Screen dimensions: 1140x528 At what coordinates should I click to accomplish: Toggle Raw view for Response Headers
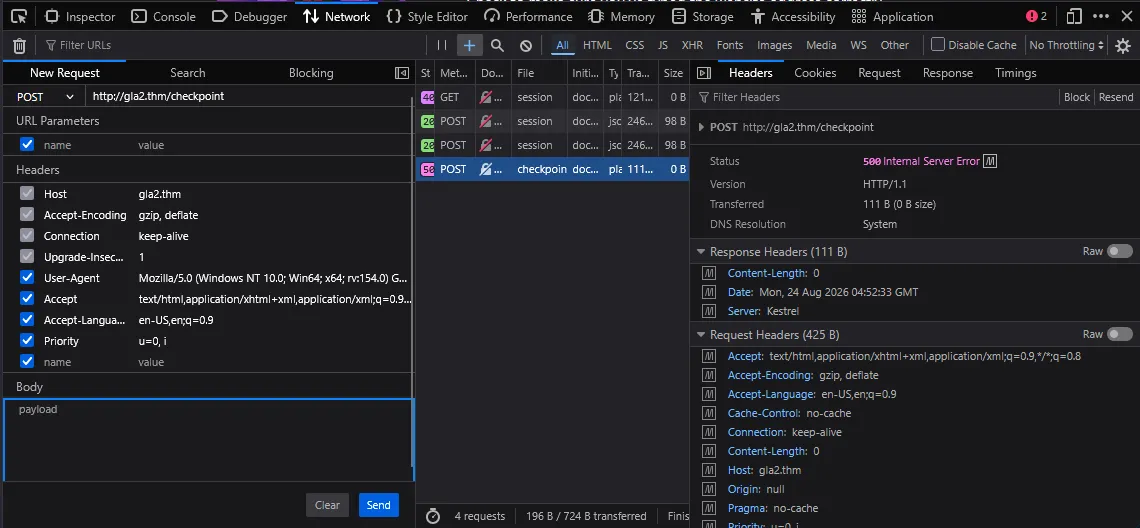[1120, 252]
